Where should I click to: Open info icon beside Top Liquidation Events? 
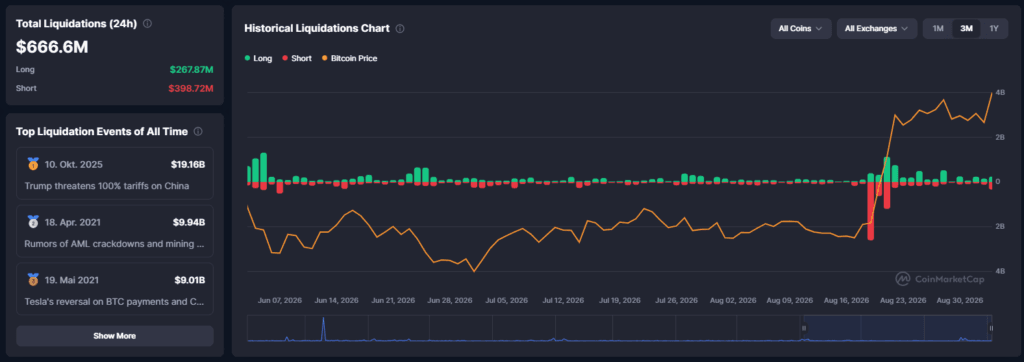tap(198, 131)
